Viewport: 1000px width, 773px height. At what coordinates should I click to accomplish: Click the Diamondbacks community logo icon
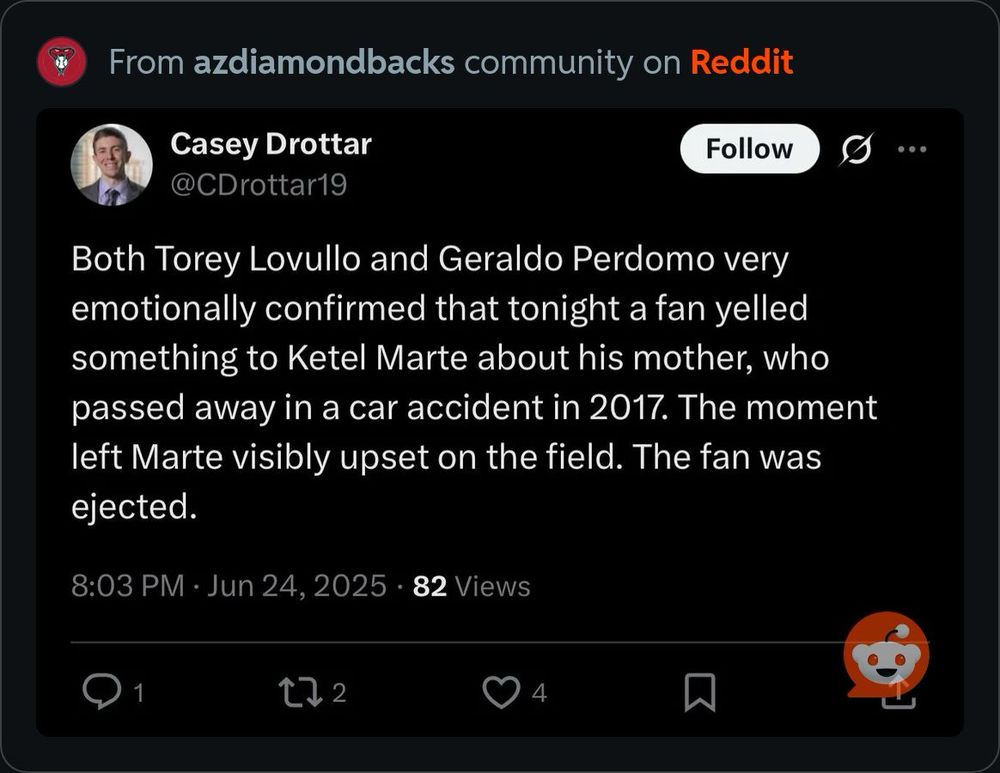pos(61,62)
